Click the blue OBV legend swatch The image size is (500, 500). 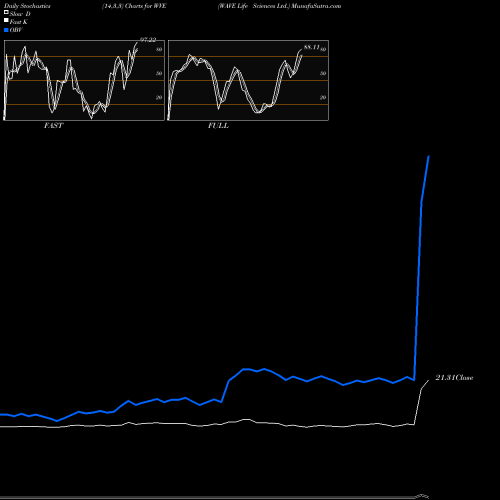(x=6, y=30)
